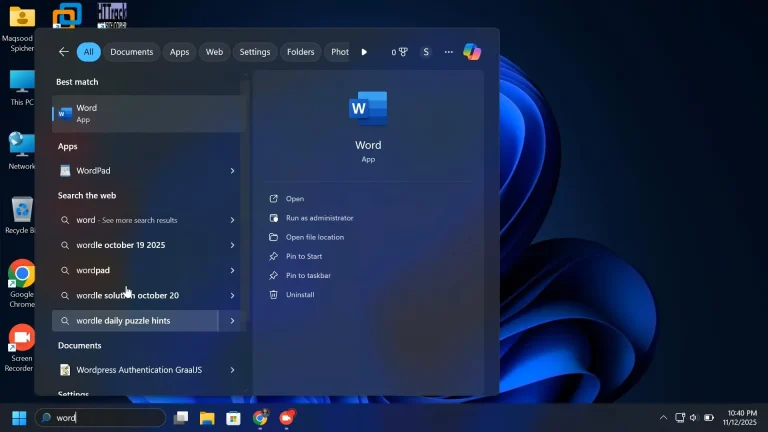Viewport: 768px width, 432px height.
Task: Open the Screen Recorder taskbar icon
Action: click(x=287, y=418)
